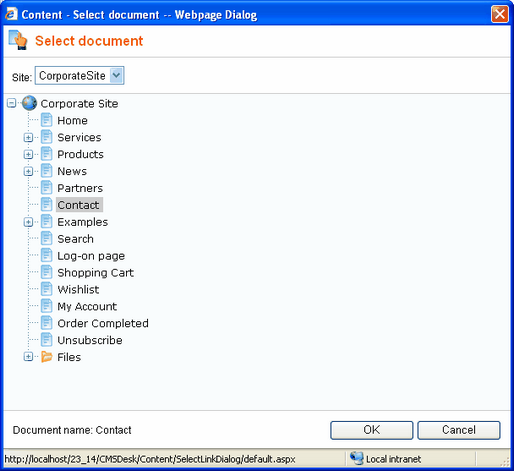The height and width of the screenshot is (471, 514).
Task: Select the My Account document
Action: 87,306
